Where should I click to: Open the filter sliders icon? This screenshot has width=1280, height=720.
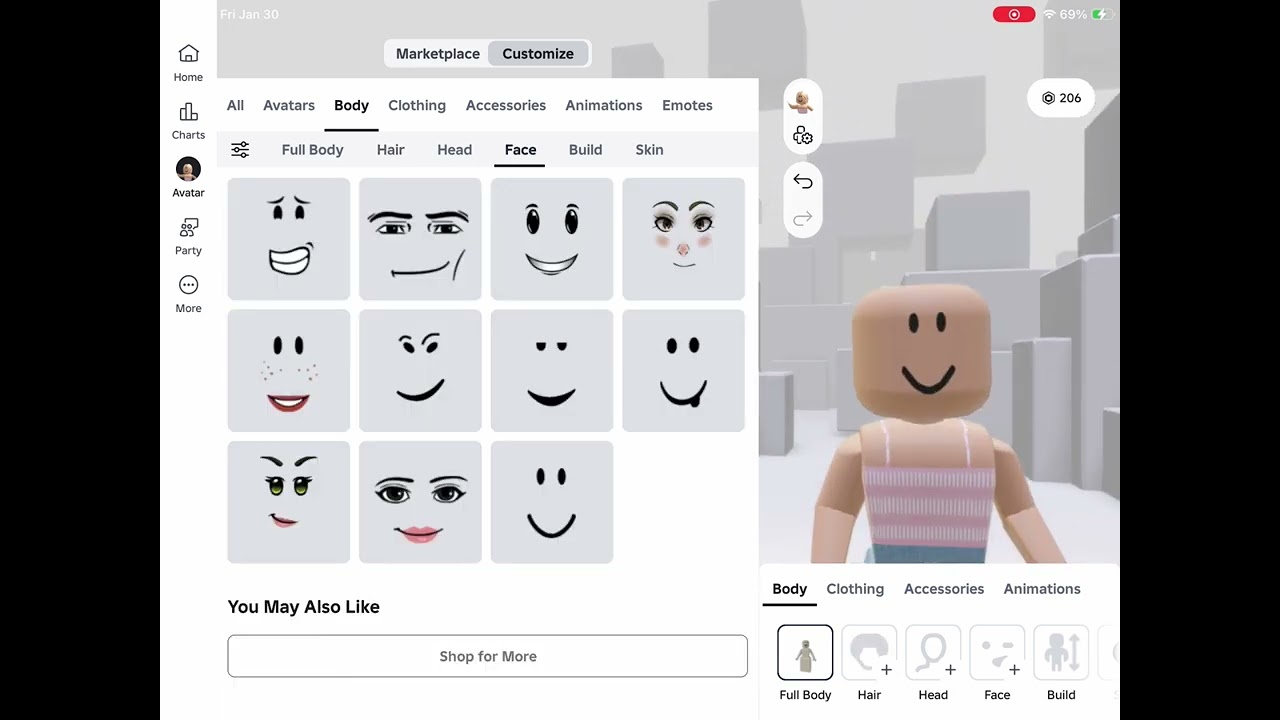pos(240,150)
